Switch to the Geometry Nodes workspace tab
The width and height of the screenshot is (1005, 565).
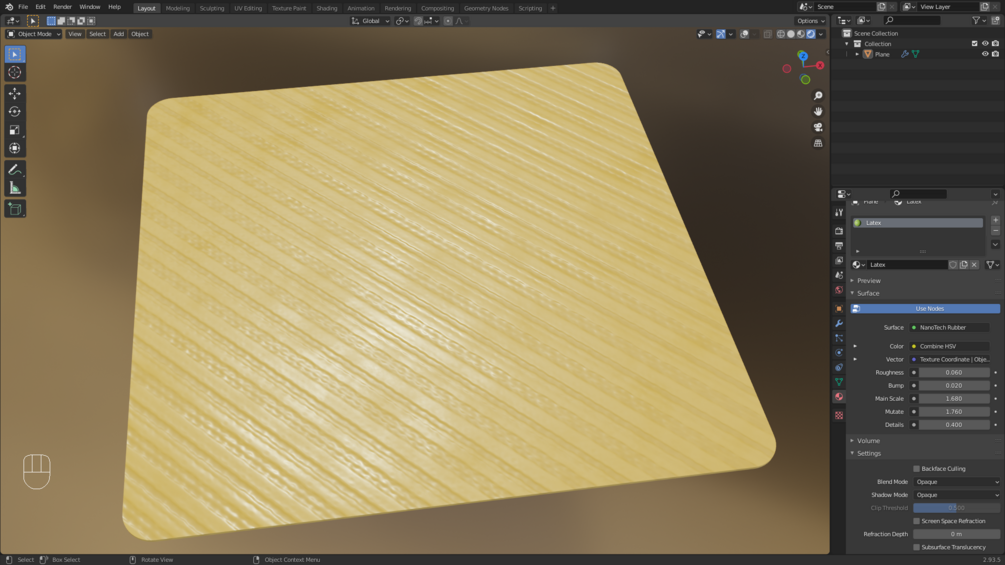tap(486, 8)
